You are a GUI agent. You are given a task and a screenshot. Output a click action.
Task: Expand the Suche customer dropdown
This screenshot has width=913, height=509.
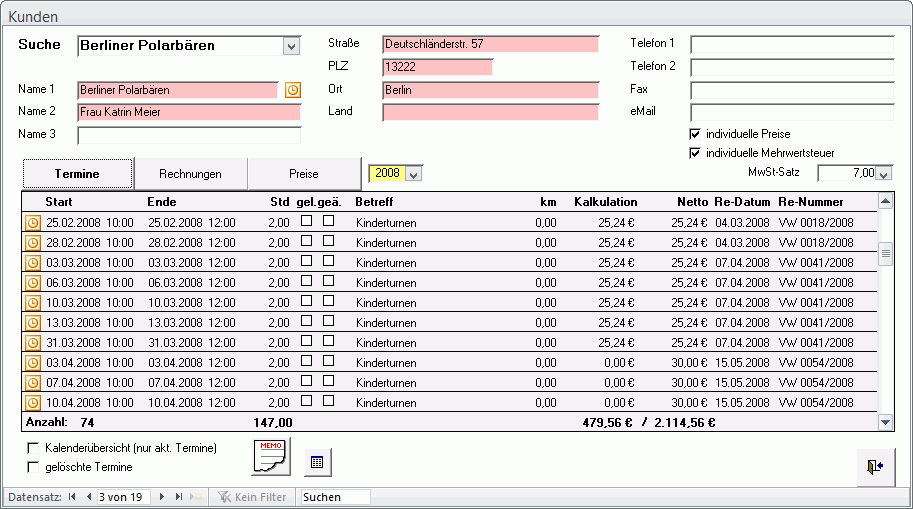(x=291, y=46)
